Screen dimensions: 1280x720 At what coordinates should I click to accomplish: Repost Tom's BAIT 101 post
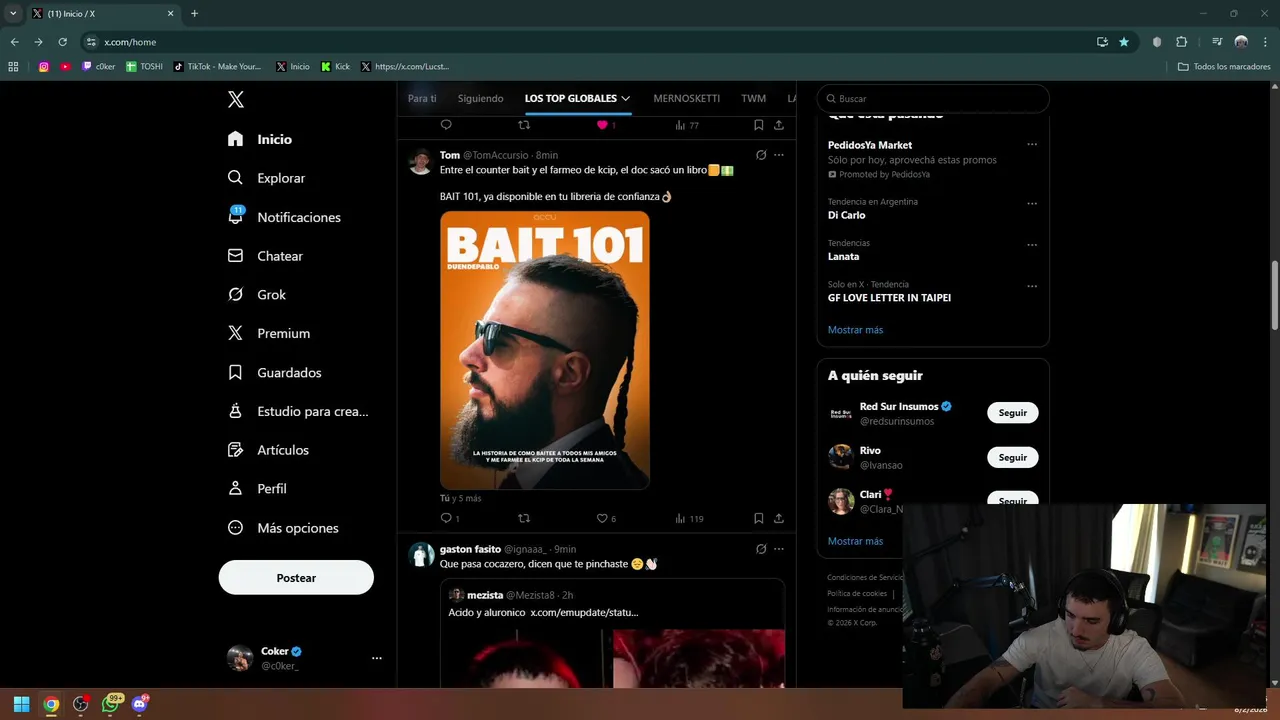tap(524, 518)
